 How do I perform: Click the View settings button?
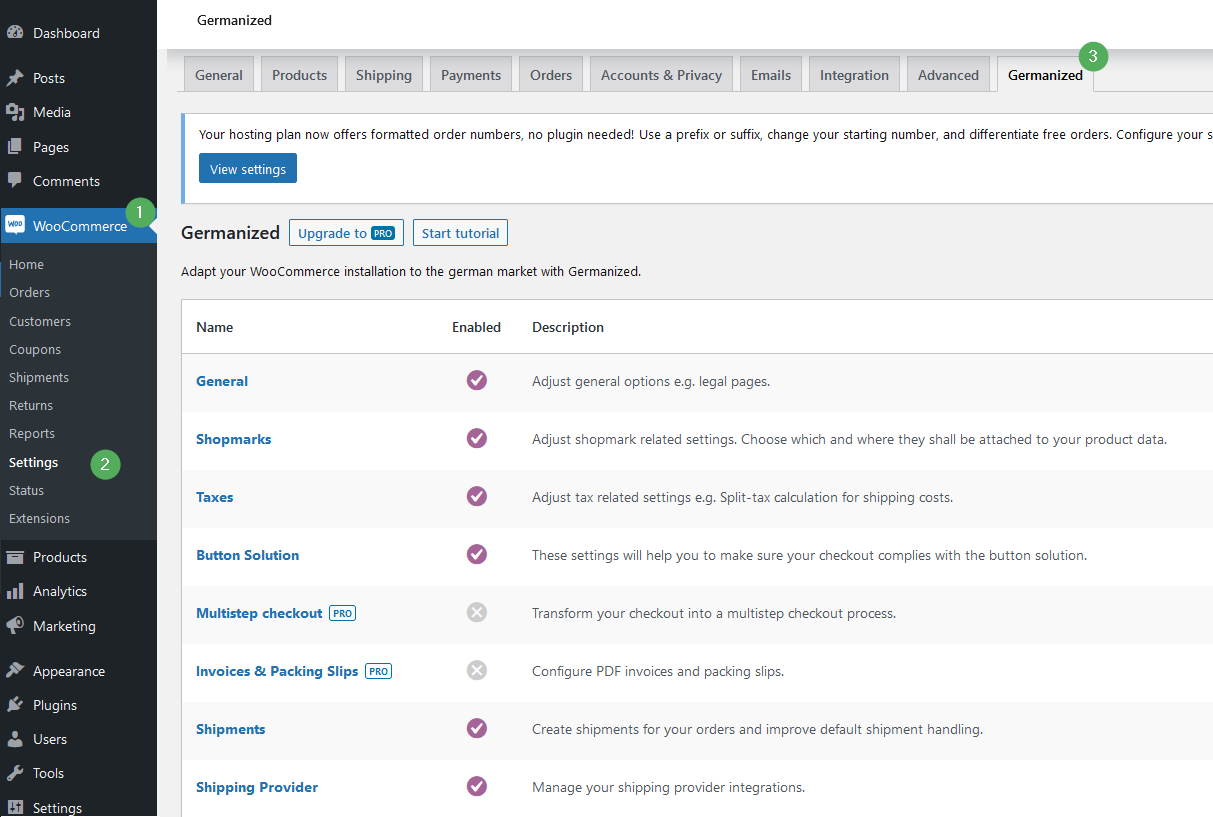pyautogui.click(x=248, y=169)
